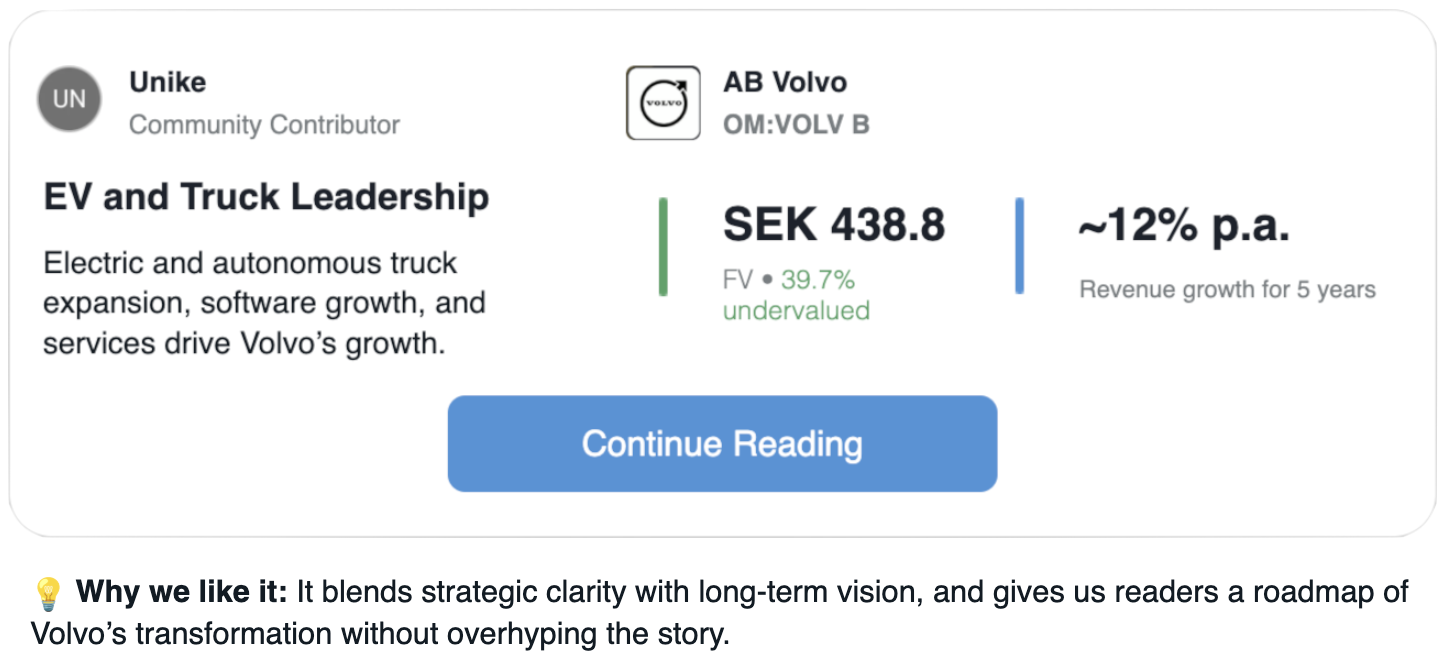Image resolution: width=1448 pixels, height=672 pixels.
Task: Click the Why we like it heading
Action: pos(181,593)
